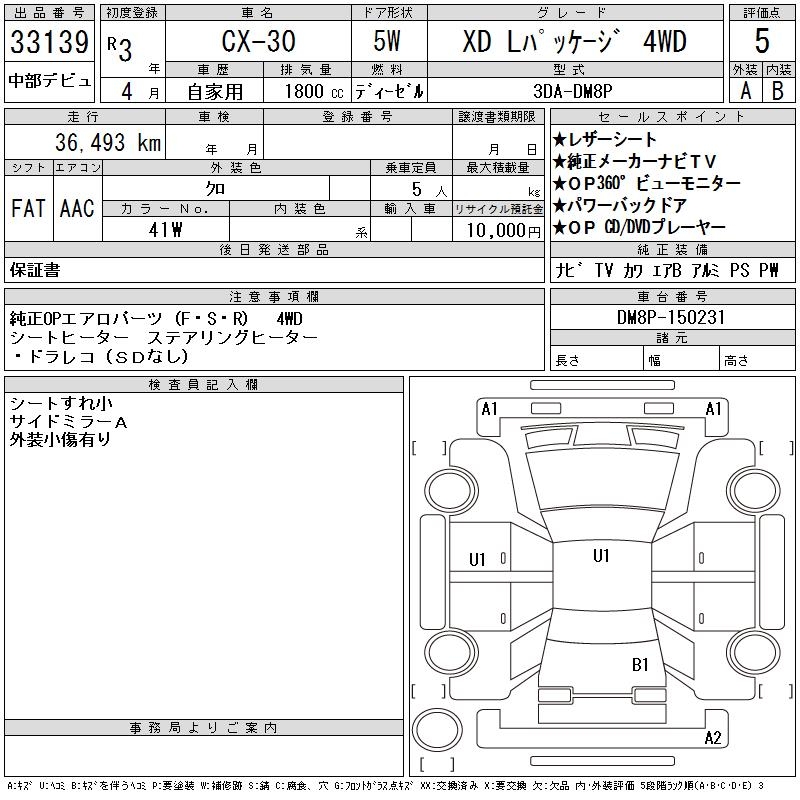Viewport: 800px width, 800px height.
Task: Select the registration year R3
Action: (120, 48)
